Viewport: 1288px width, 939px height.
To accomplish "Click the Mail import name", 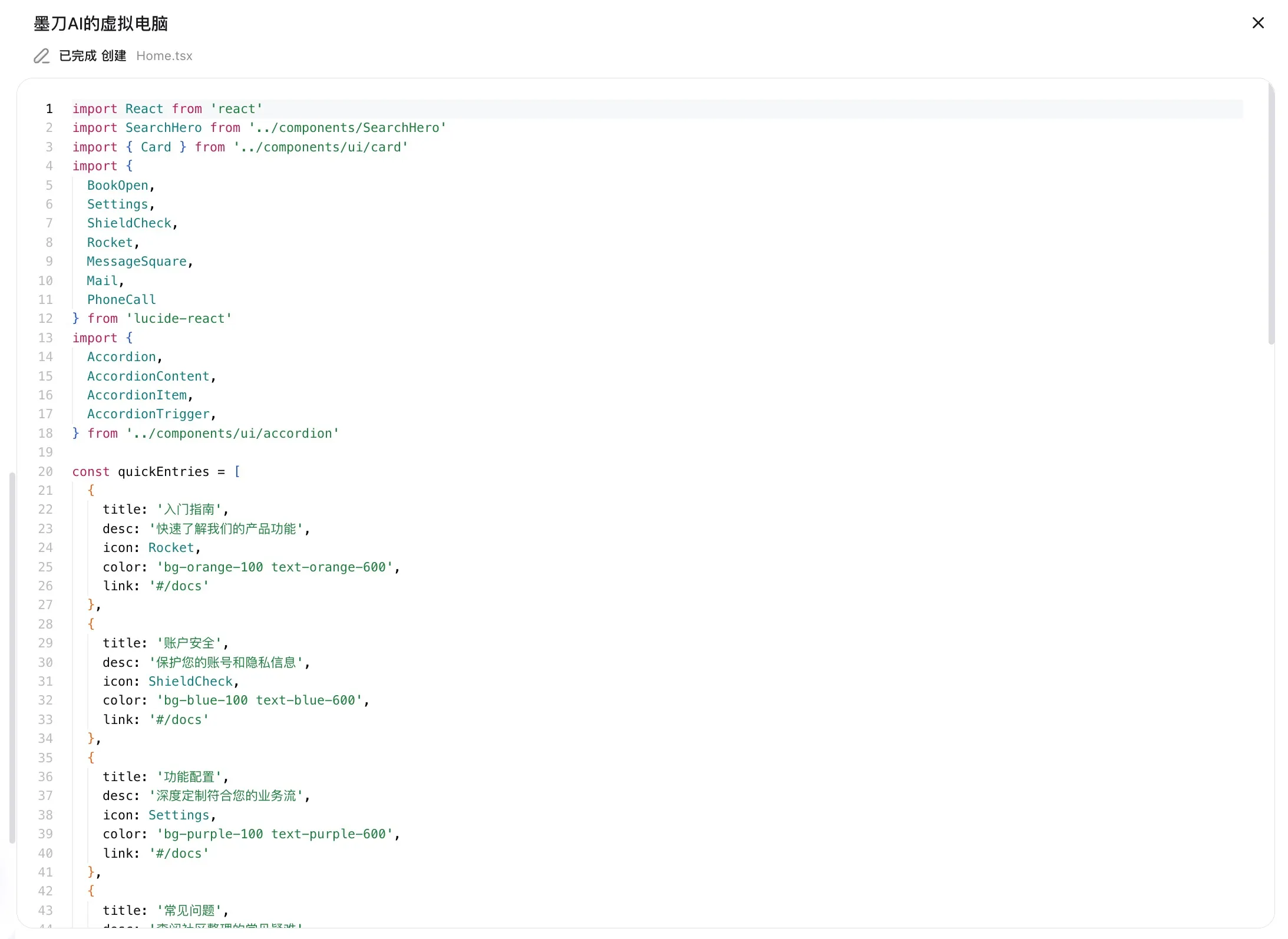I will [x=103, y=281].
